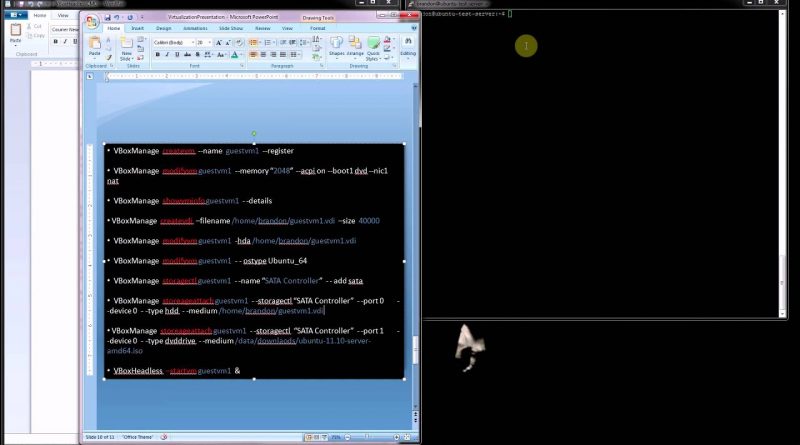Switch to the Insert ribbon tab

click(x=137, y=29)
